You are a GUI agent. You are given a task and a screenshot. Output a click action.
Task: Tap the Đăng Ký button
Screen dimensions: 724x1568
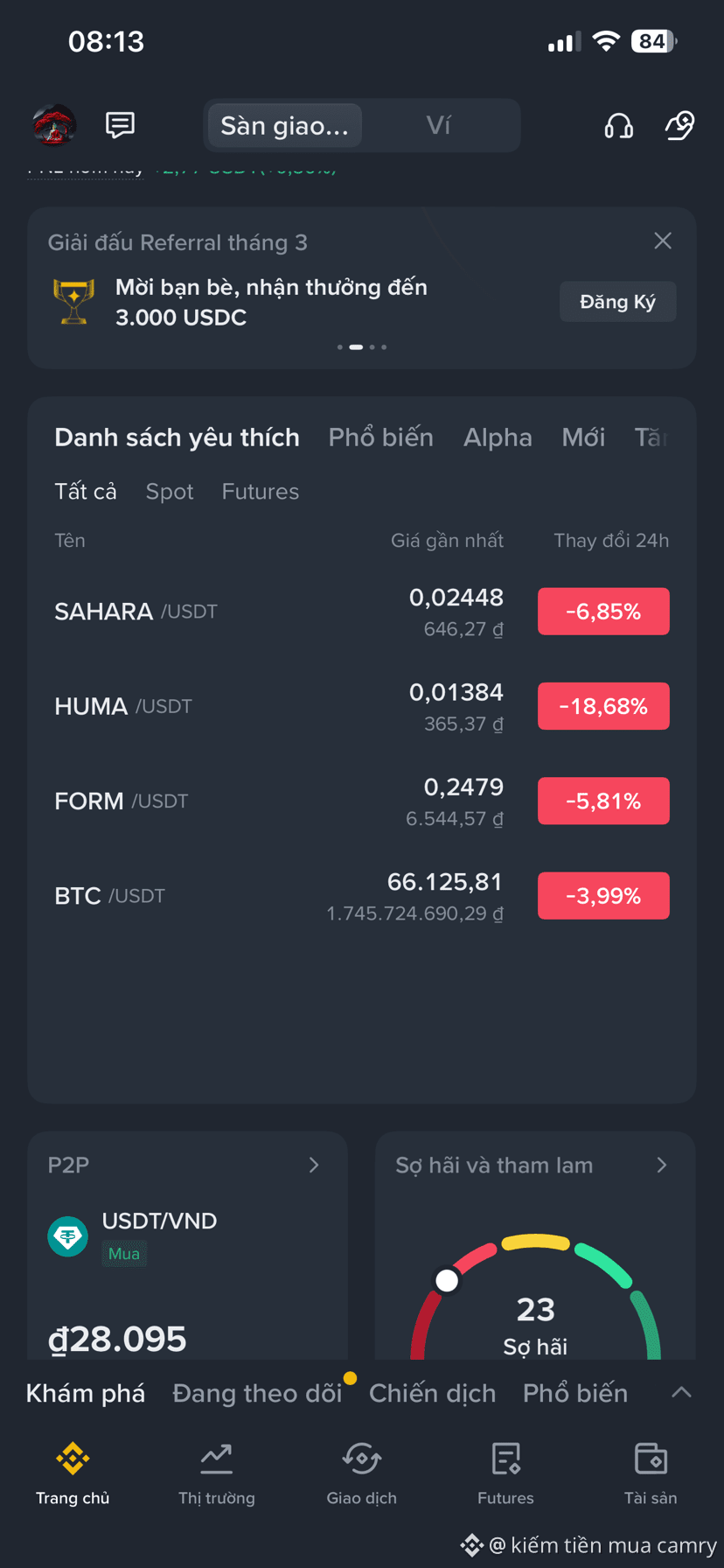tap(617, 302)
